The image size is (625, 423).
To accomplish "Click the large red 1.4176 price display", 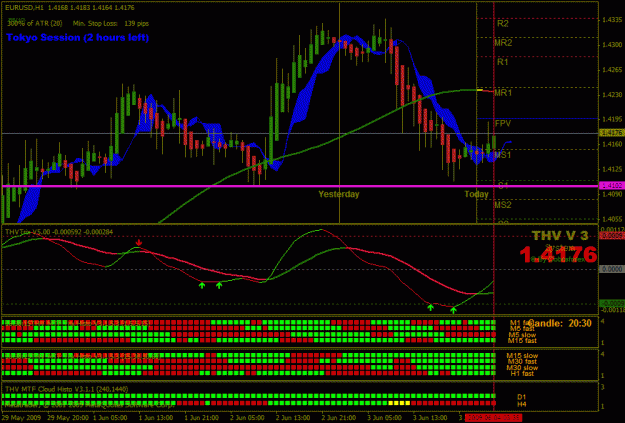I will (x=558, y=254).
